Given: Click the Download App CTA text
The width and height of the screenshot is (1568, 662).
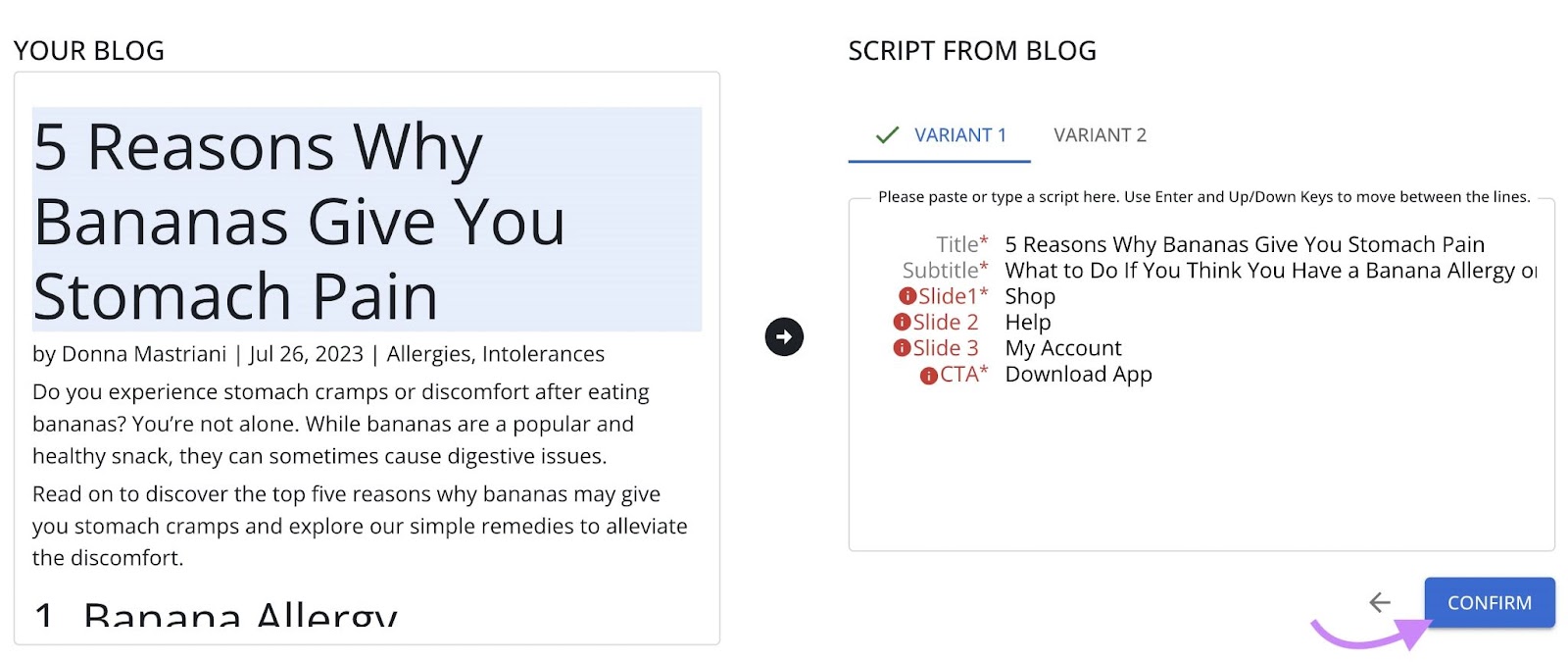Looking at the screenshot, I should pyautogui.click(x=1078, y=374).
